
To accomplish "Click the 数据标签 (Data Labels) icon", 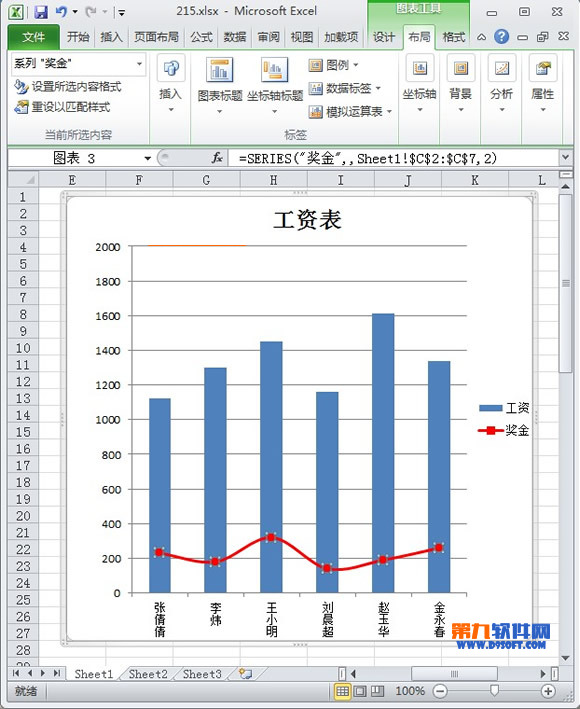I will 316,88.
